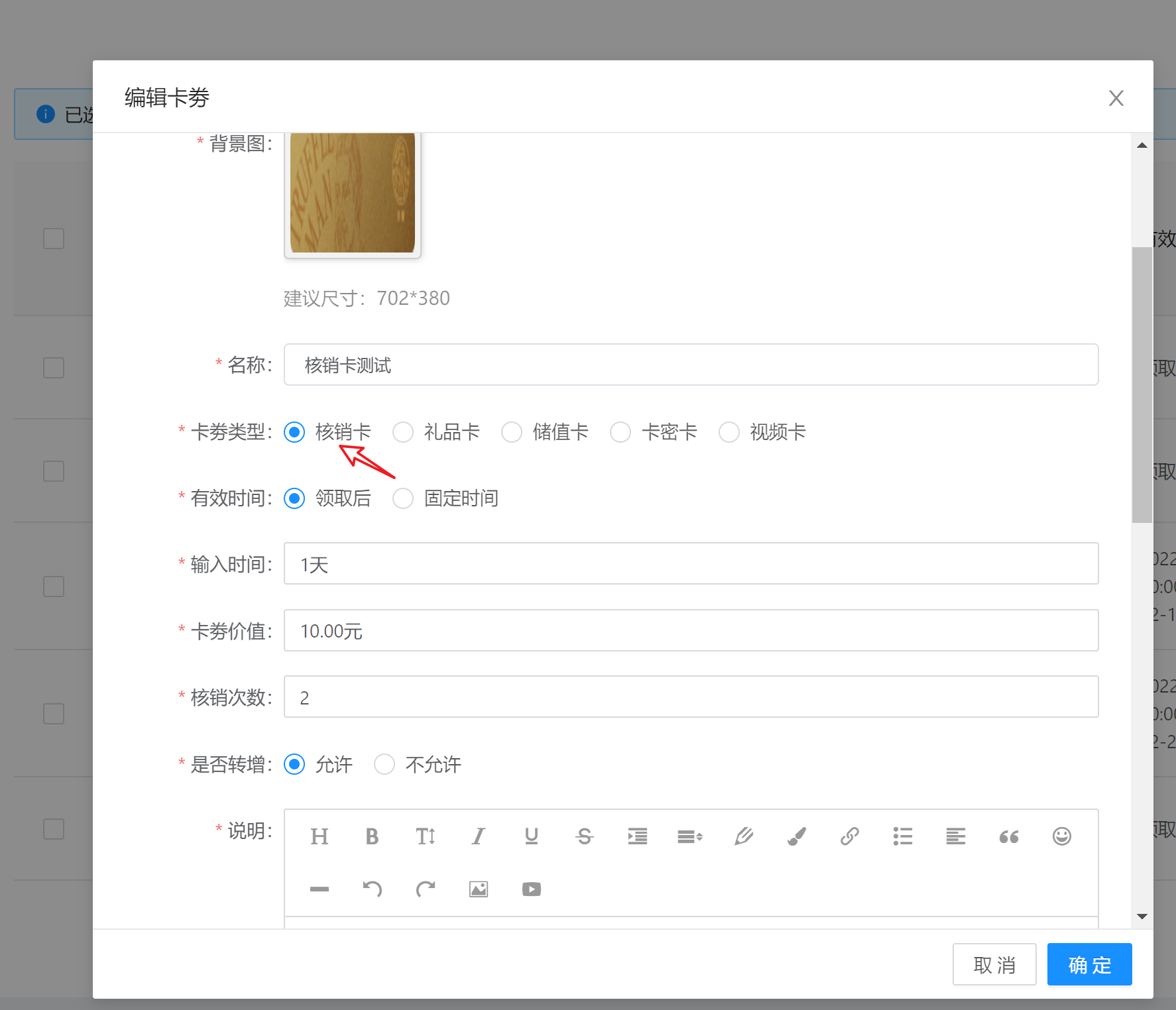Screen dimensions: 1176x1010
Task: Apply strikethrough text formatting
Action: tap(584, 836)
